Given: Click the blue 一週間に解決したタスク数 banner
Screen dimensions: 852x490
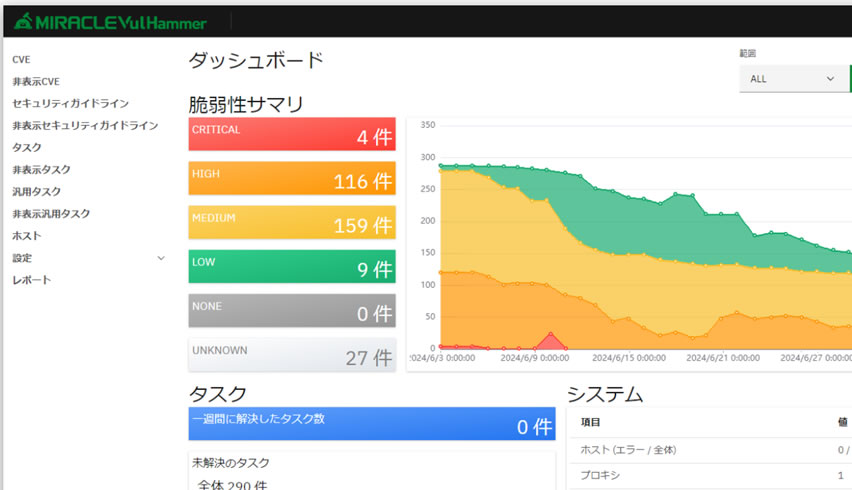Looking at the screenshot, I should 371,424.
